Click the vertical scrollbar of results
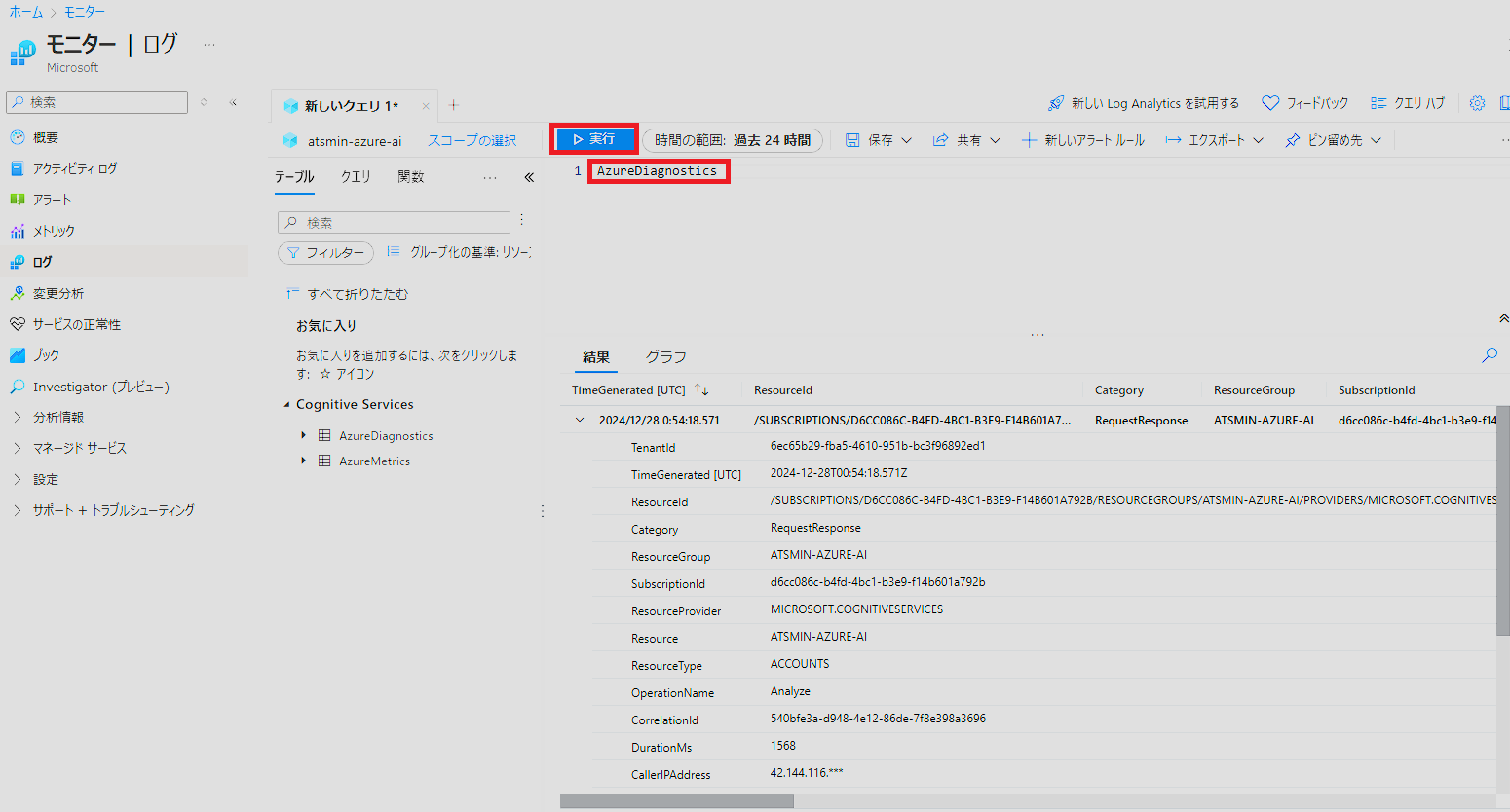This screenshot has height=812, width=1510. [x=1503, y=521]
